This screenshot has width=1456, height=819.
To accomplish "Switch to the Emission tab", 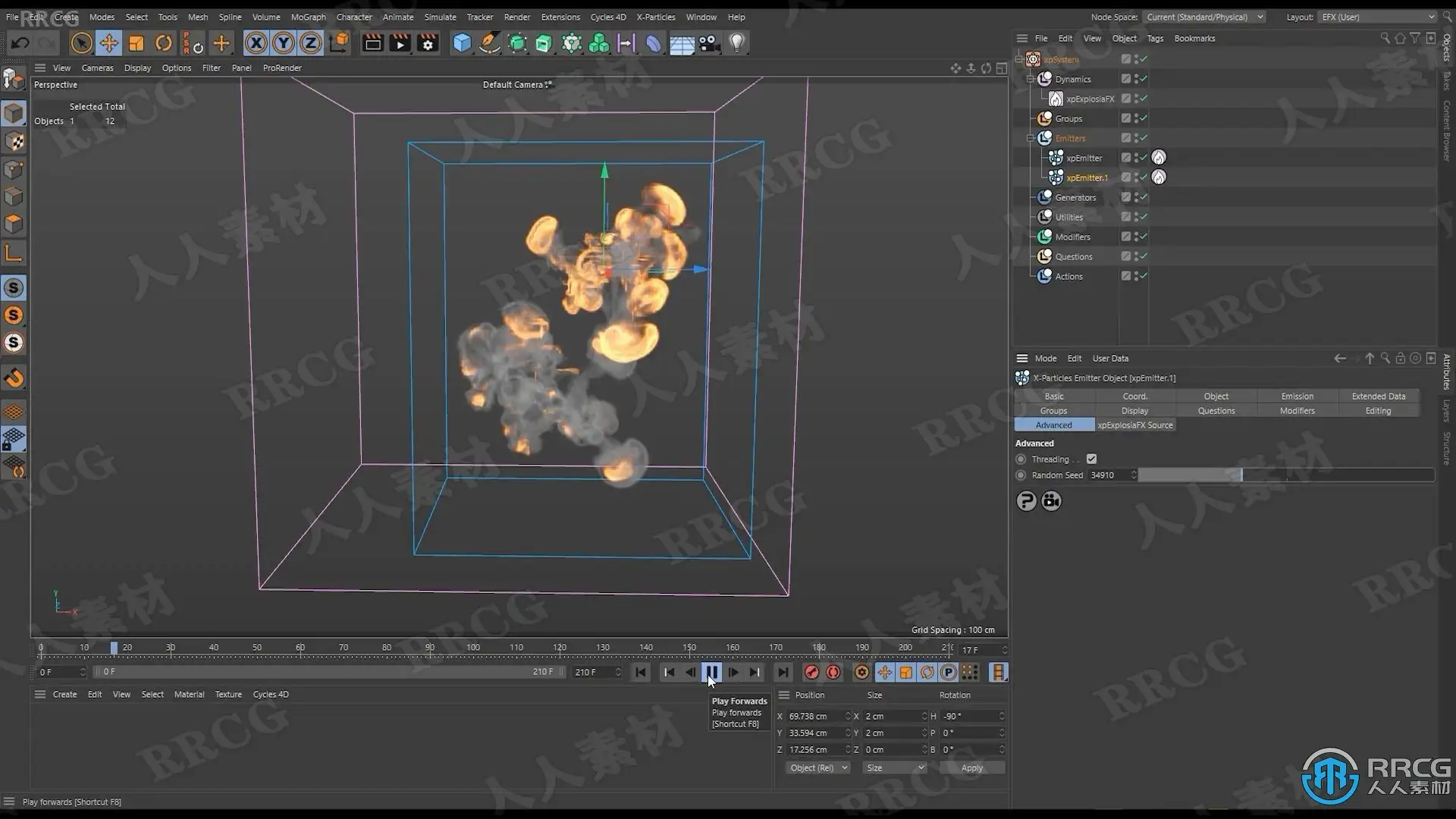I will [x=1297, y=396].
